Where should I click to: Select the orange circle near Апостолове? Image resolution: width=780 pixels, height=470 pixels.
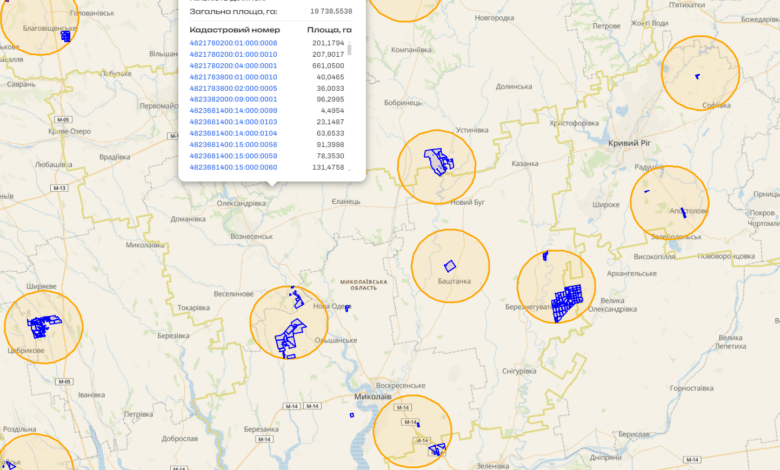(668, 203)
